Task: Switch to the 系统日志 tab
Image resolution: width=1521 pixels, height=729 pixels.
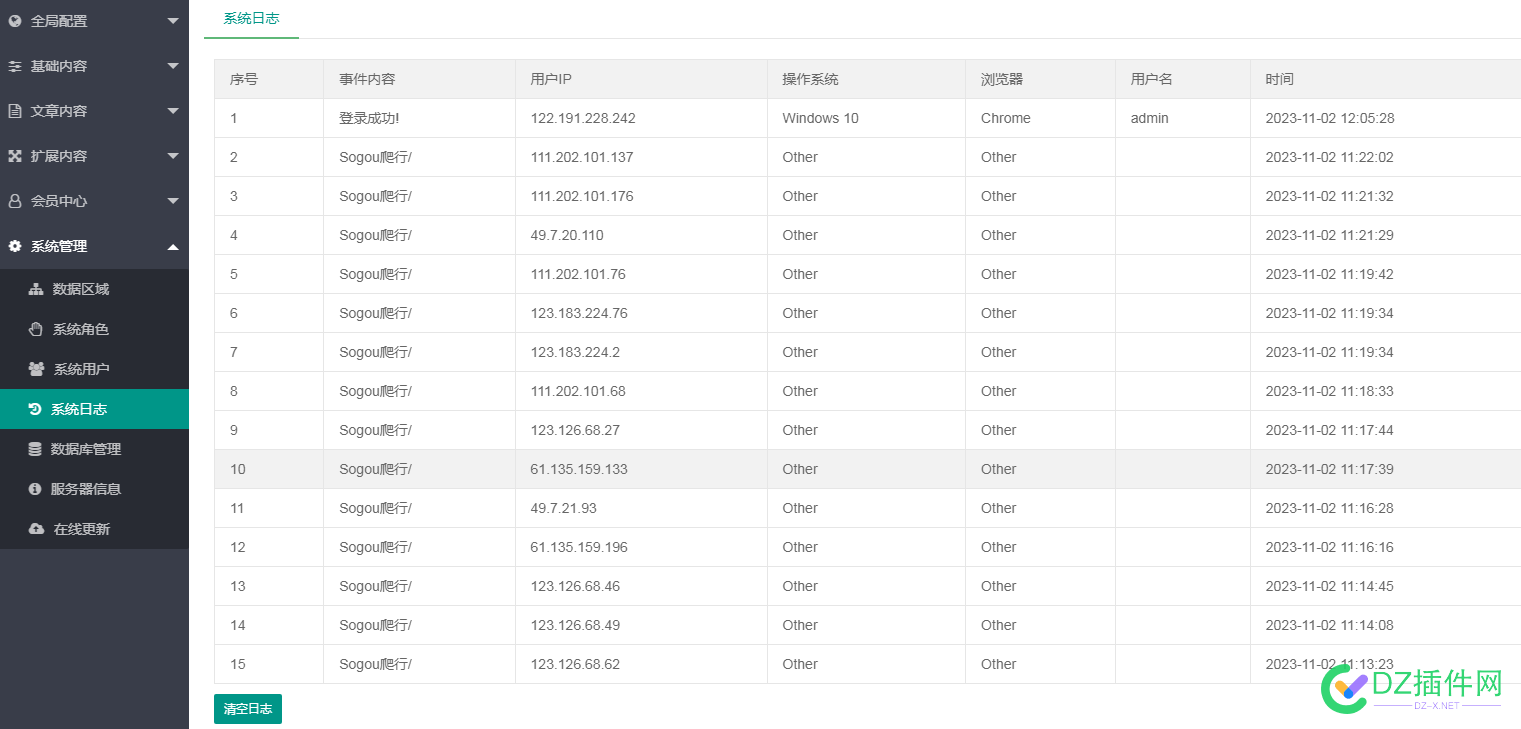Action: pos(251,18)
